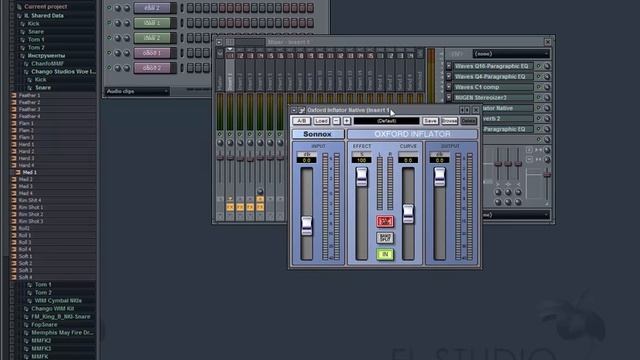Click the Save preset button
640x360 pixels.
tap(430, 121)
